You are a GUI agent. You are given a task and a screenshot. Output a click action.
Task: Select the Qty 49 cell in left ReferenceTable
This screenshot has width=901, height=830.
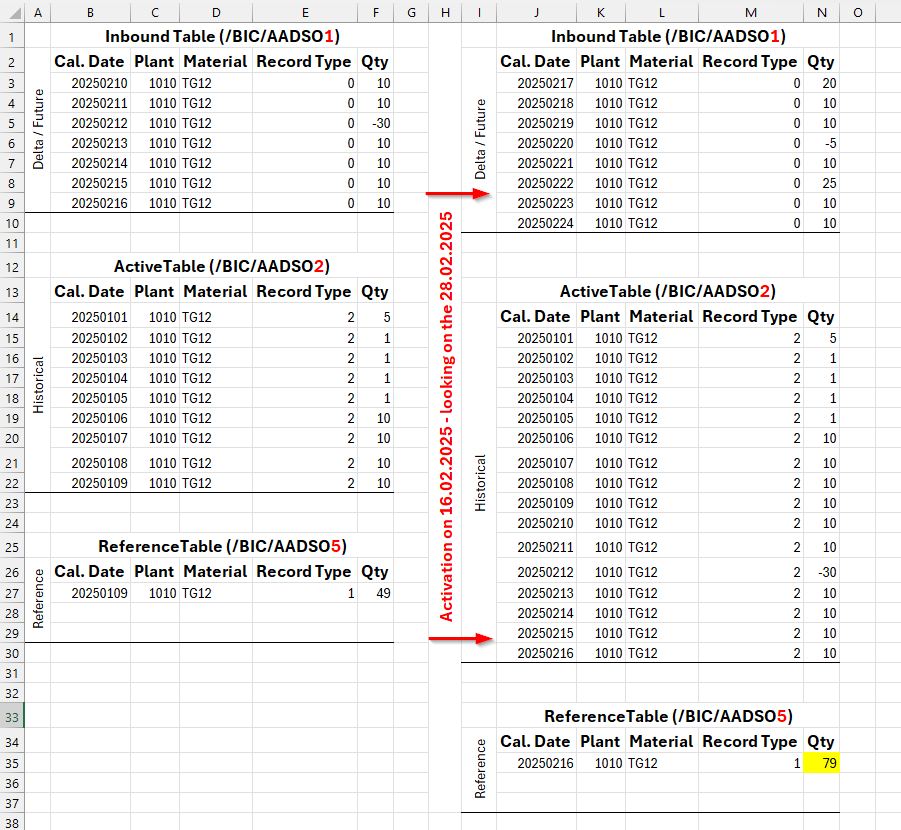[375, 593]
